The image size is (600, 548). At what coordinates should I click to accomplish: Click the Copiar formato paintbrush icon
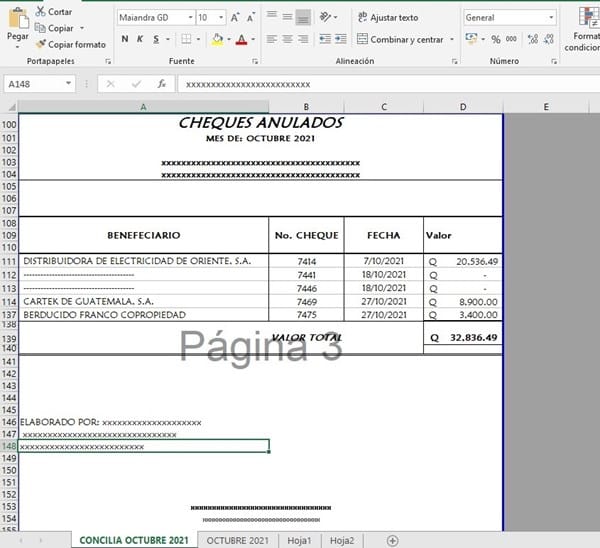click(40, 44)
